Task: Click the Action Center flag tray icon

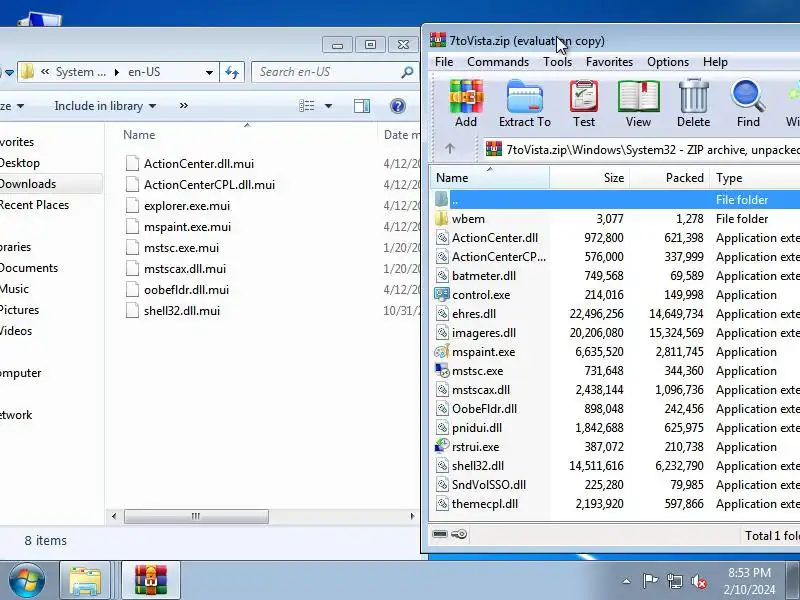Action: 649,581
